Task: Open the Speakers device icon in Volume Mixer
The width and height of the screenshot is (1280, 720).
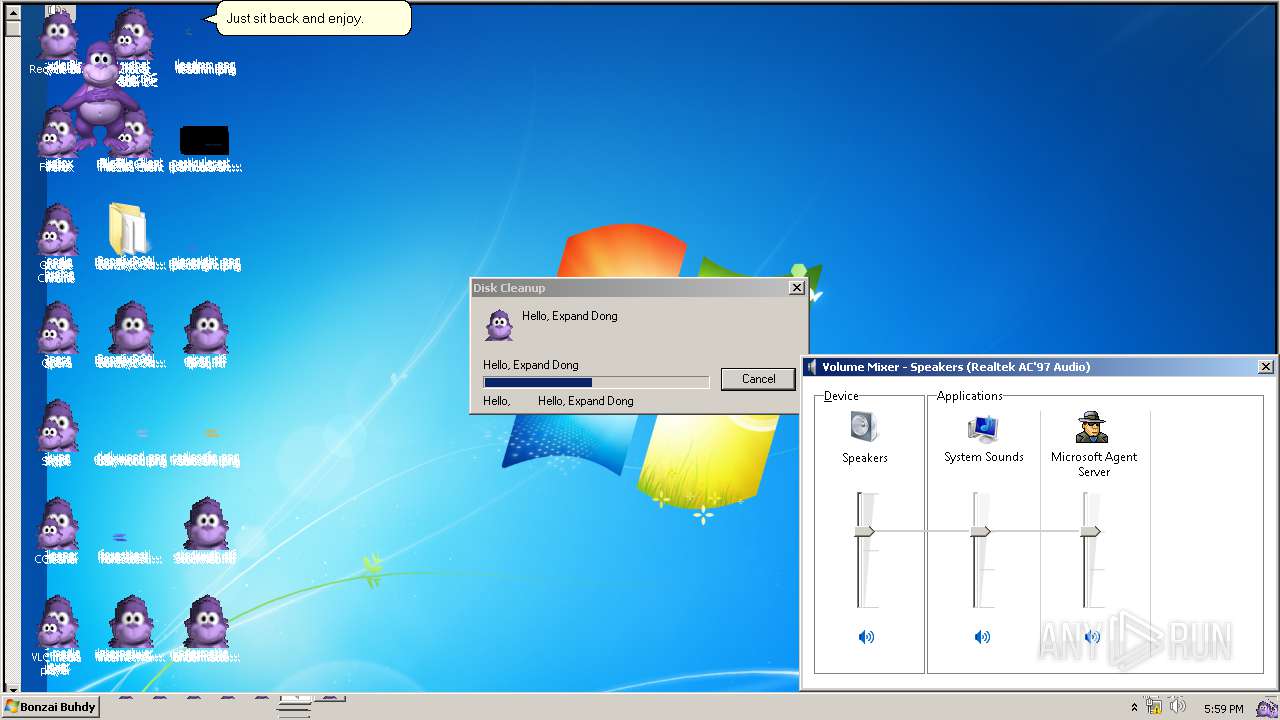Action: pyautogui.click(x=864, y=427)
